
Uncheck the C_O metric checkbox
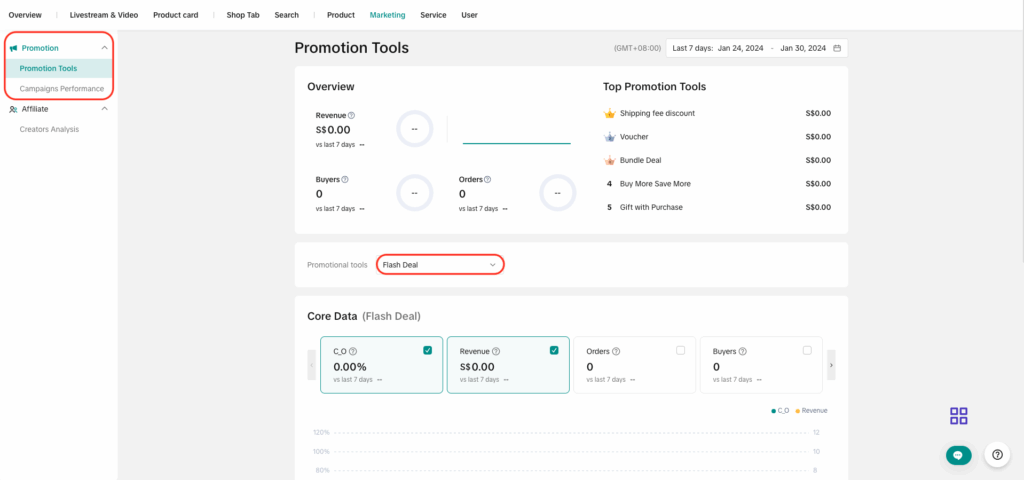click(x=428, y=350)
